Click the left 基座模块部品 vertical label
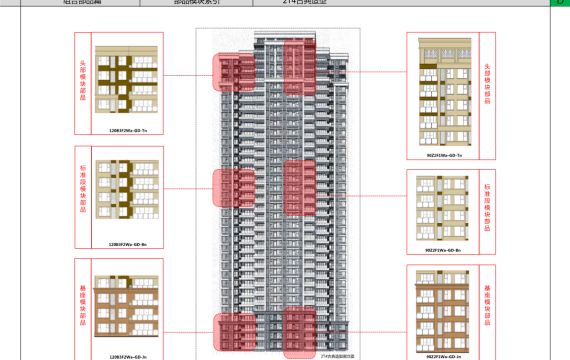This screenshot has height=360, width=570. (83, 305)
